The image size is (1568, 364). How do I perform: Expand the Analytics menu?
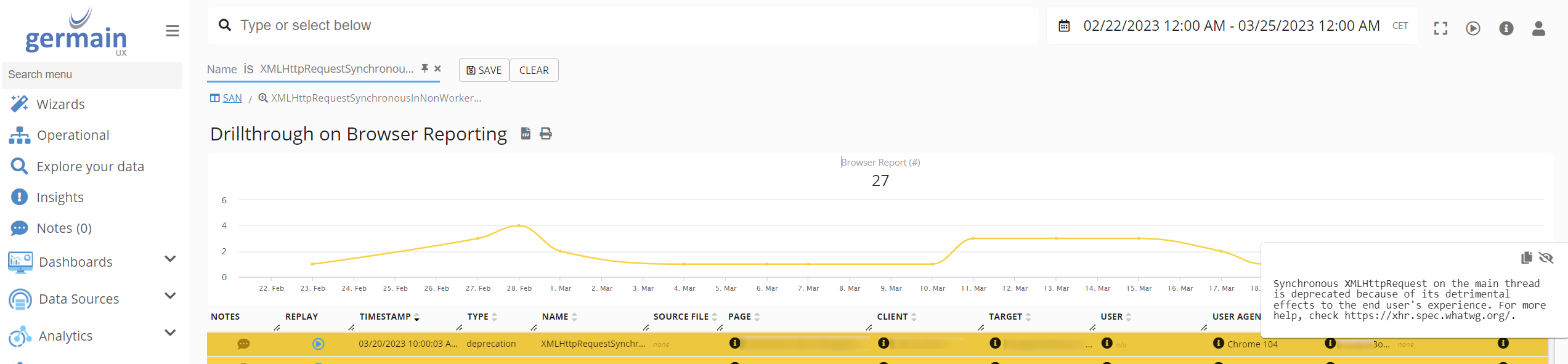[x=170, y=333]
